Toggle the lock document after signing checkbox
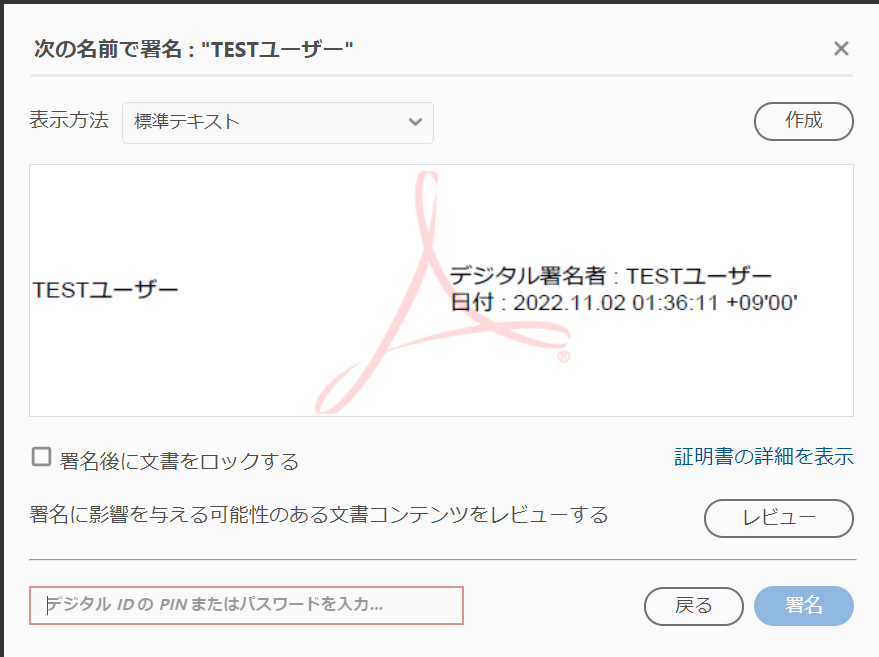 pyautogui.click(x=39, y=455)
